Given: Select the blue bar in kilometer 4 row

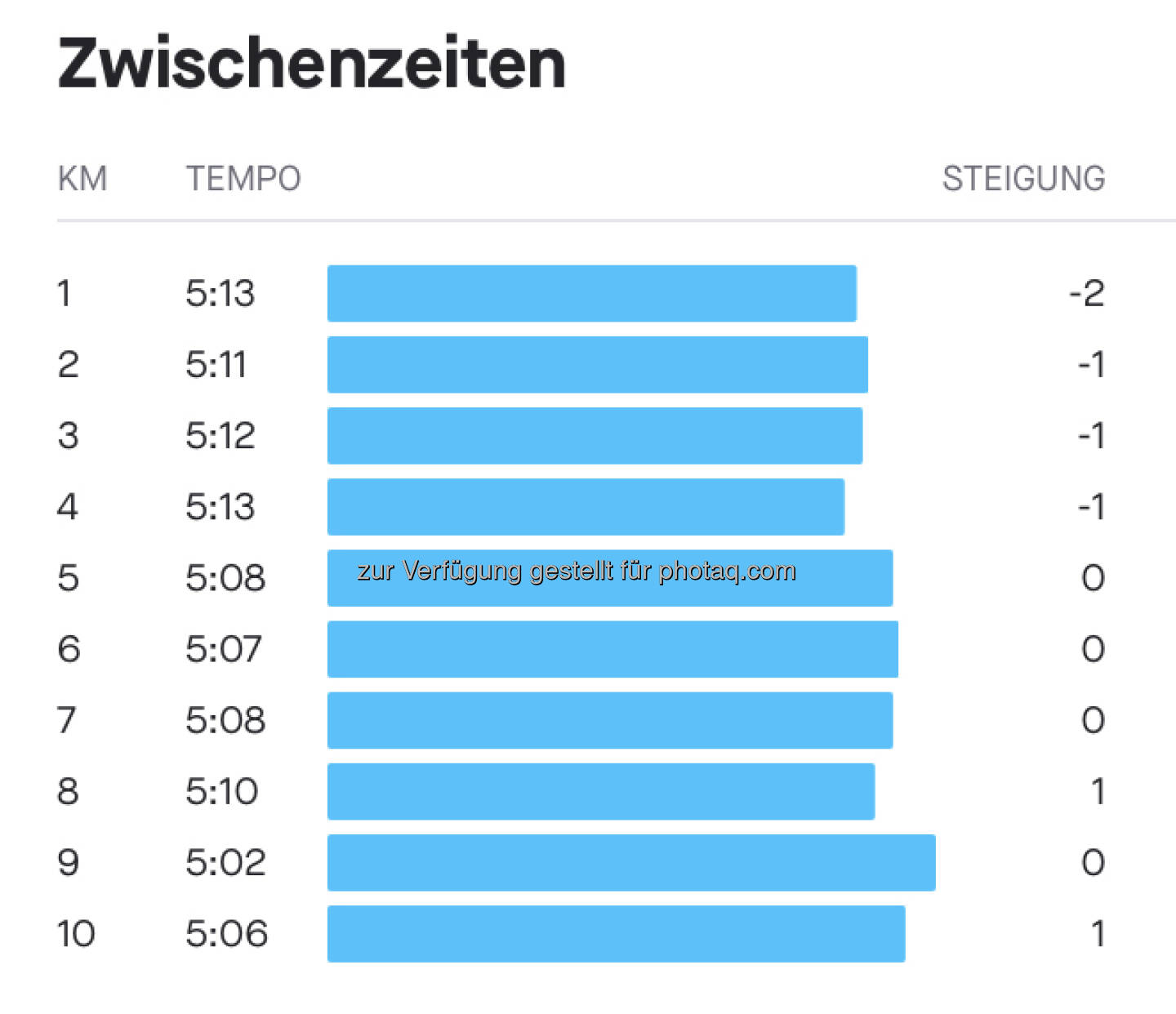Looking at the screenshot, I should point(586,507).
